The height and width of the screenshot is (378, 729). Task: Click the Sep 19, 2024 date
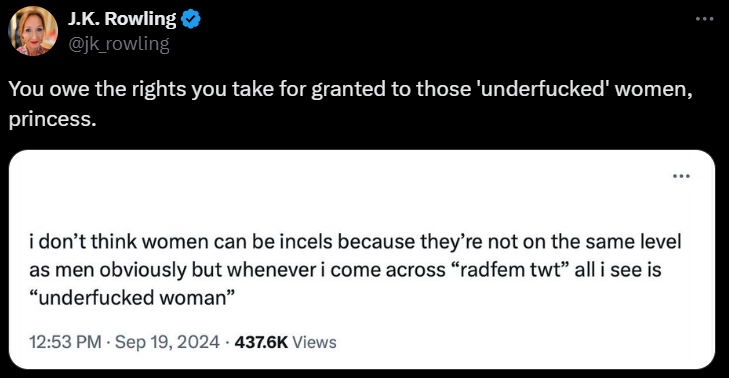(x=167, y=342)
